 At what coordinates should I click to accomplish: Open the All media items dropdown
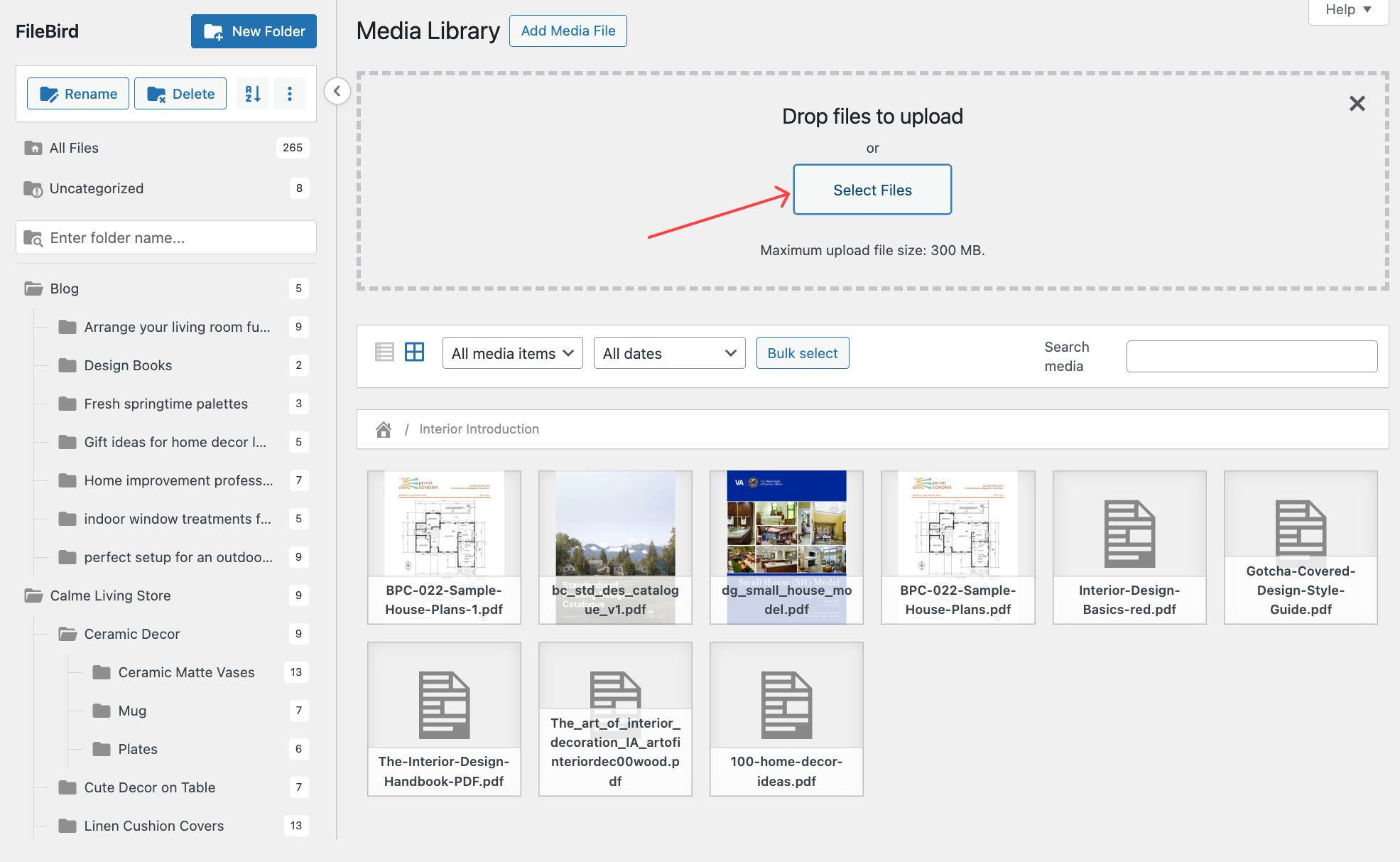tap(512, 353)
